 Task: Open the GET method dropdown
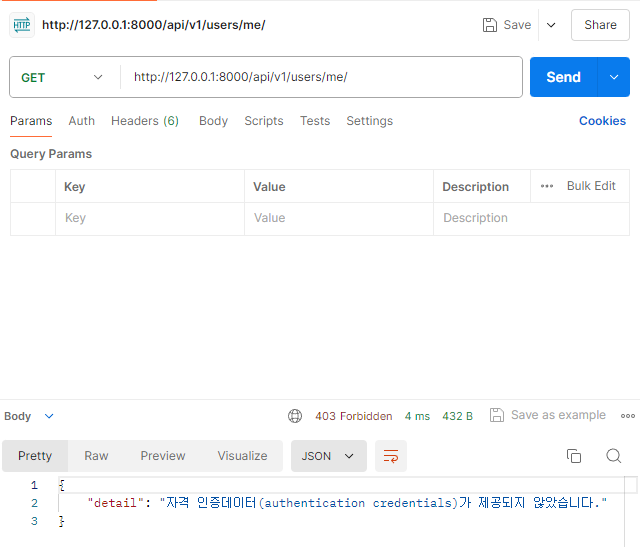click(x=64, y=77)
